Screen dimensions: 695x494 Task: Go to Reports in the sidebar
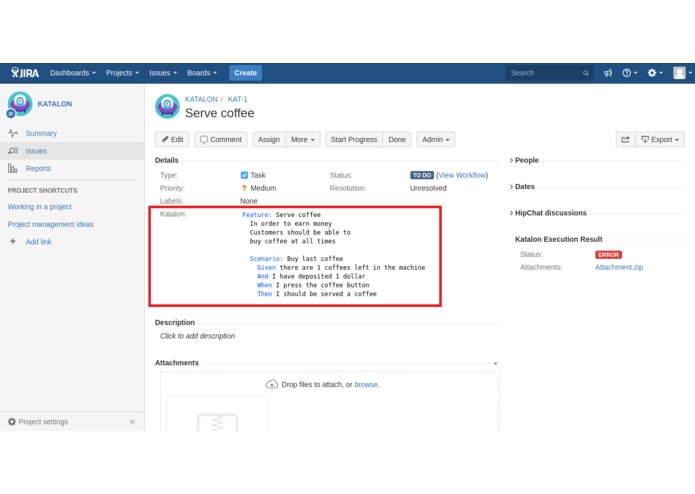coord(38,168)
